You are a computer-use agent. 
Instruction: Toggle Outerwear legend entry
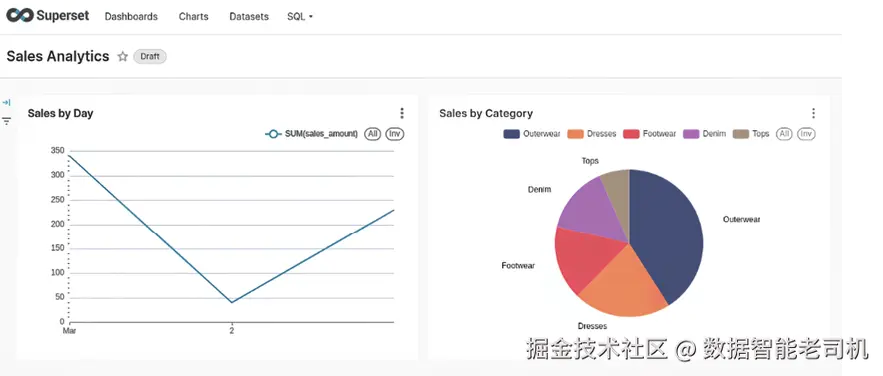(532, 134)
